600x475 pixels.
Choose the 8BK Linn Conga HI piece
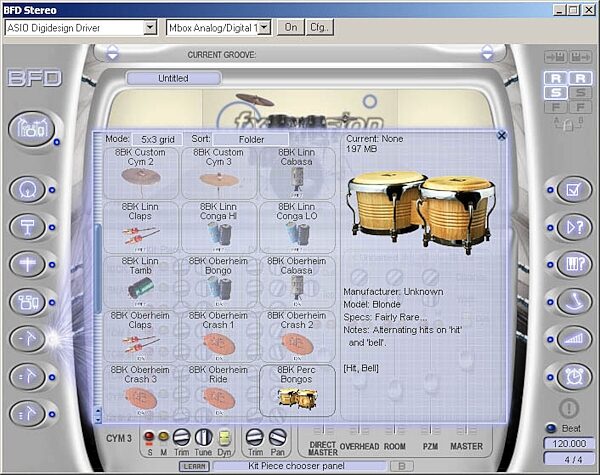tap(218, 227)
